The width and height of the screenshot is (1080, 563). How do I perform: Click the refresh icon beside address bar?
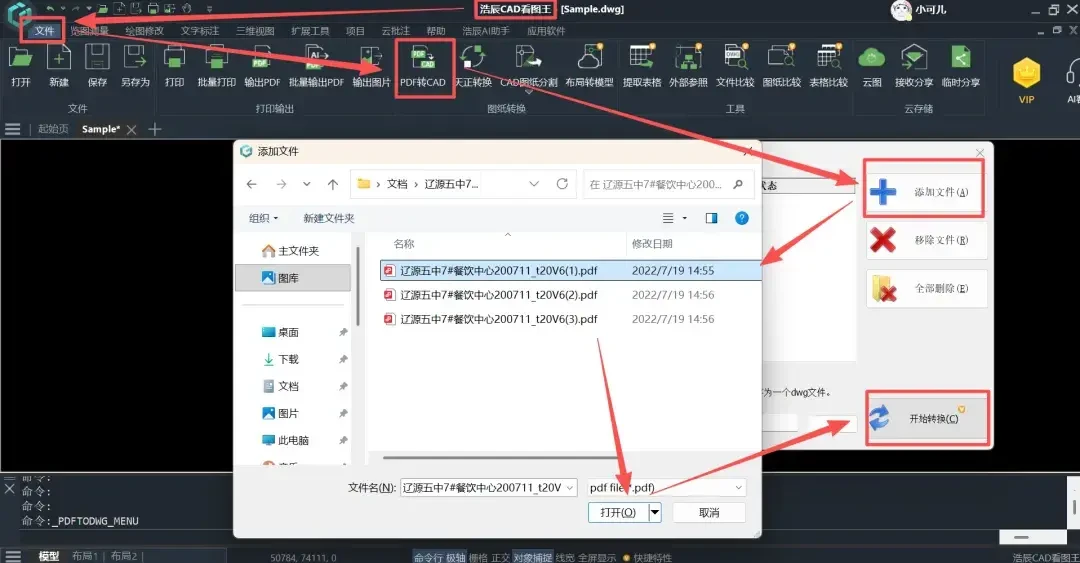pyautogui.click(x=562, y=184)
